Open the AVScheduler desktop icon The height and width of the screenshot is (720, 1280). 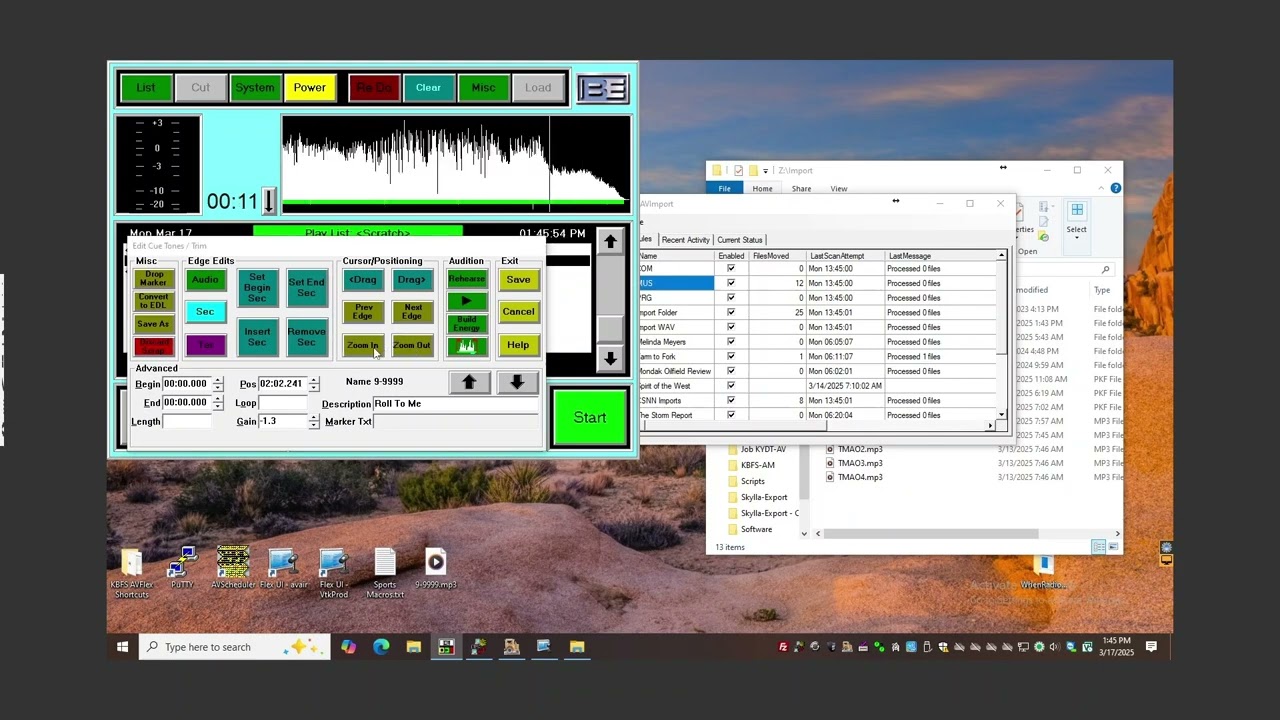click(x=232, y=569)
